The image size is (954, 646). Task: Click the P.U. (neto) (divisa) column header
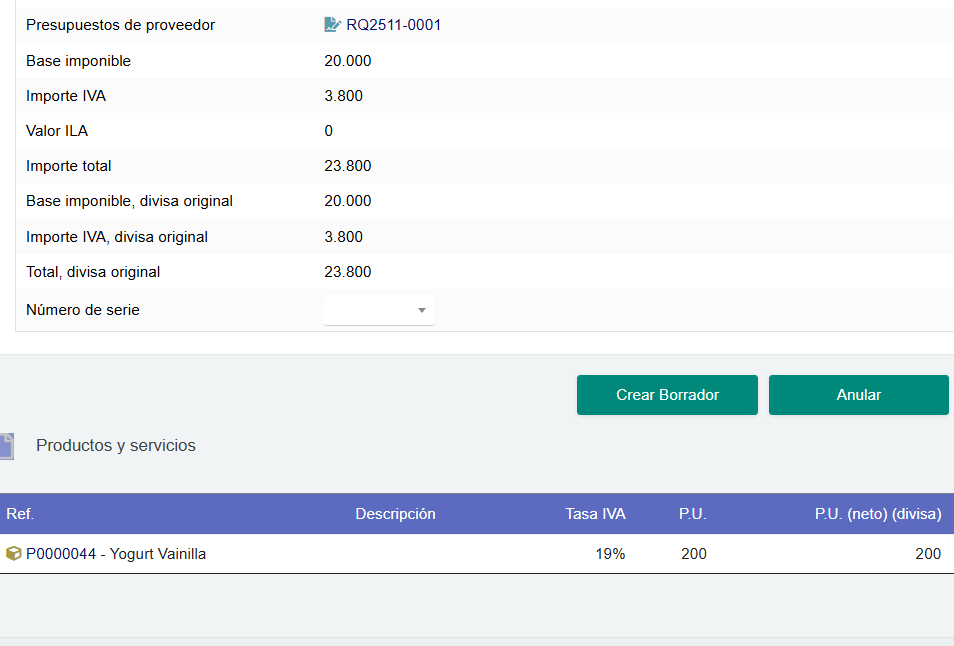pyautogui.click(x=878, y=514)
